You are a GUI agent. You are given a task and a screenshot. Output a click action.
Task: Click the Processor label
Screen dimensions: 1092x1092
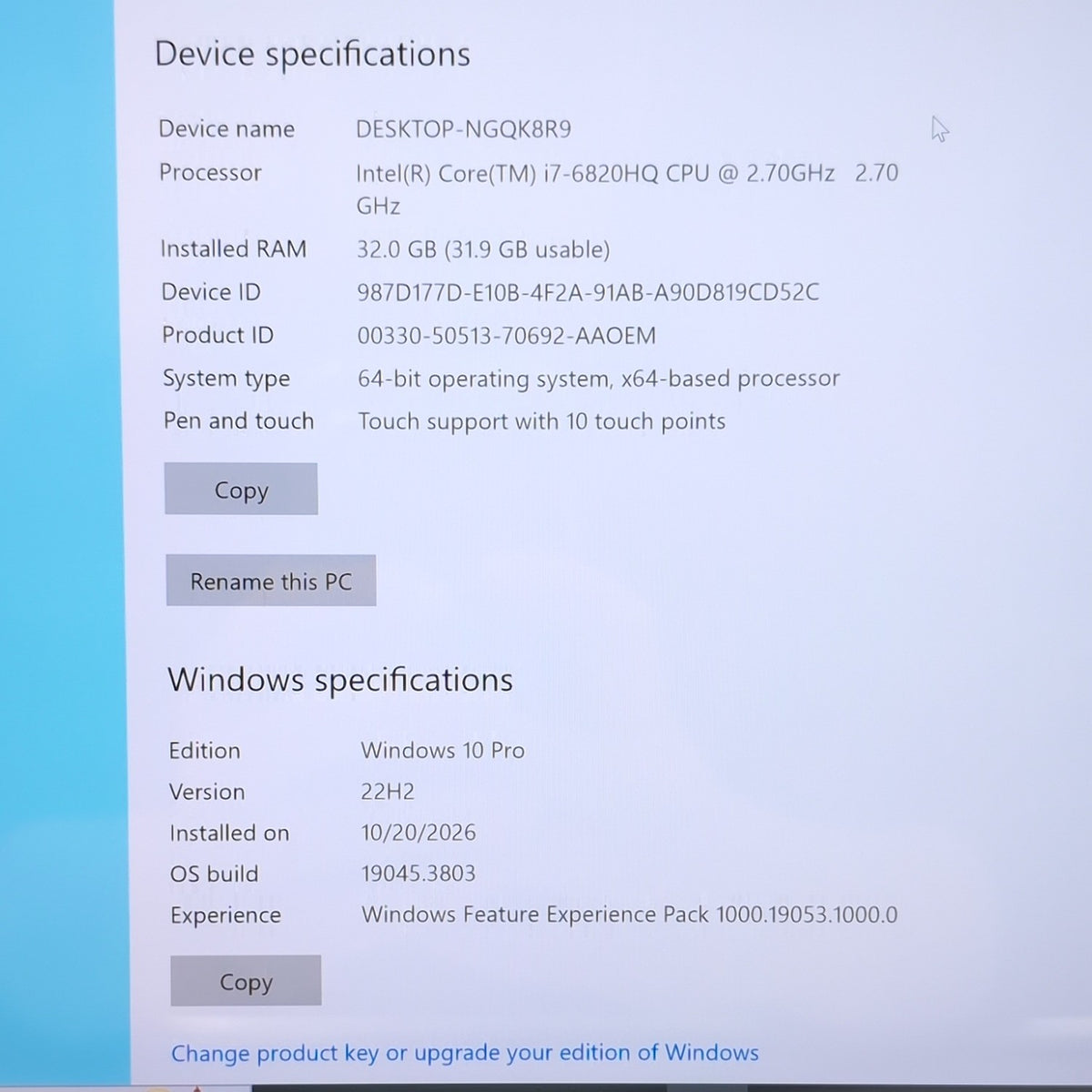pyautogui.click(x=210, y=173)
